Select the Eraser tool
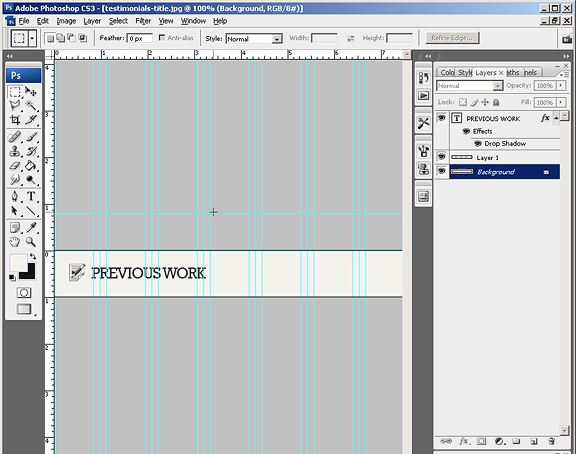 [15, 166]
